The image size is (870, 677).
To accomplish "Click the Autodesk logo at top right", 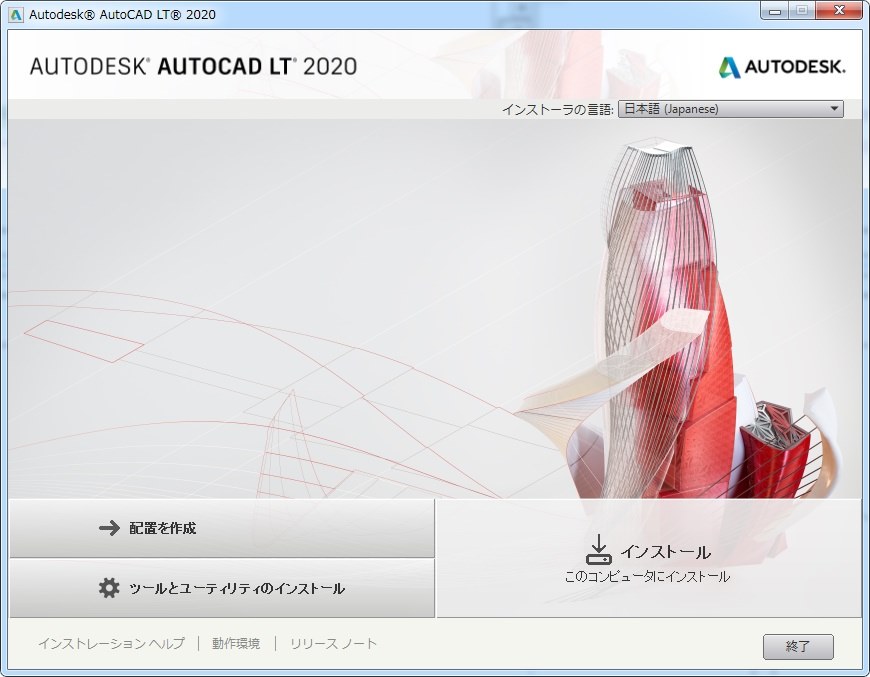I will 782,67.
